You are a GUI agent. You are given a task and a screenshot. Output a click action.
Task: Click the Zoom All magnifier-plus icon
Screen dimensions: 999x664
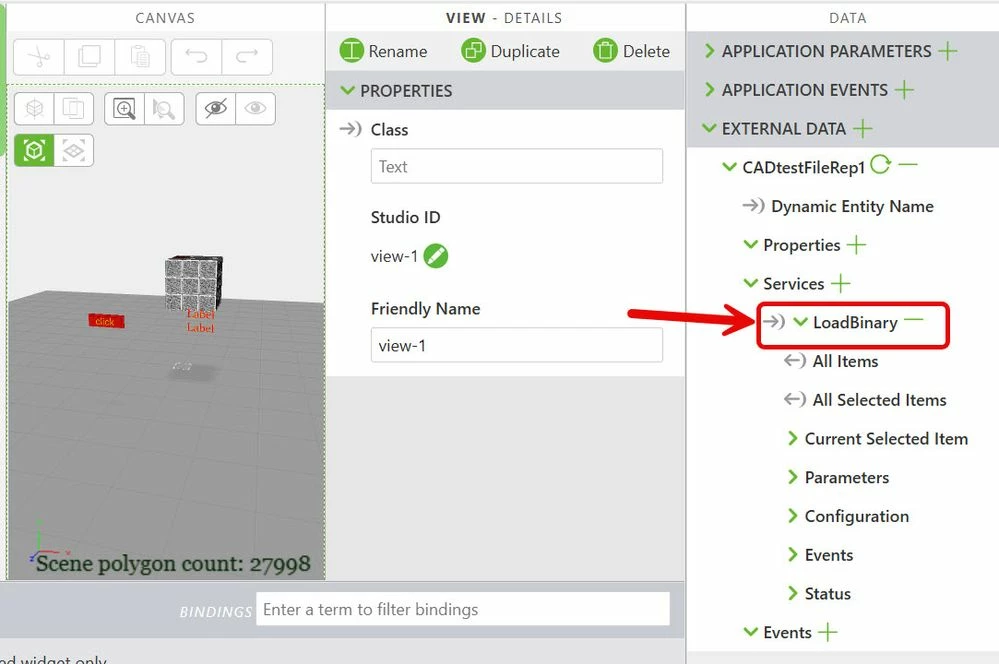click(124, 109)
